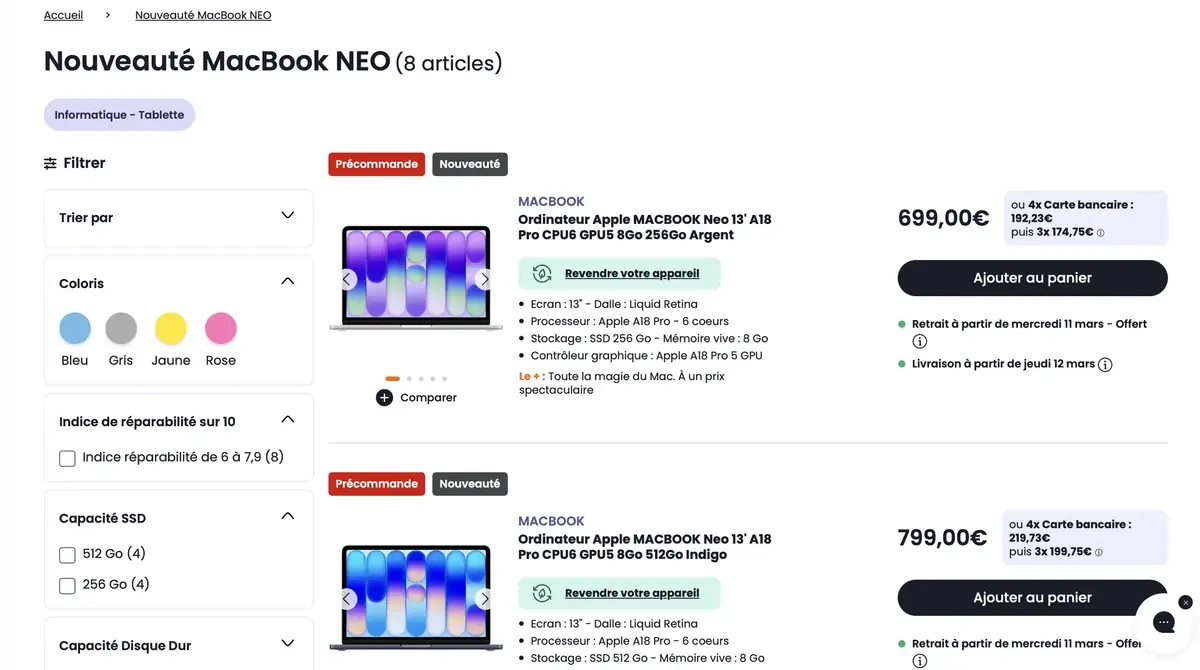This screenshot has width=1200, height=670.
Task: Expand the Trier par dropdown
Action: pyautogui.click(x=287, y=216)
